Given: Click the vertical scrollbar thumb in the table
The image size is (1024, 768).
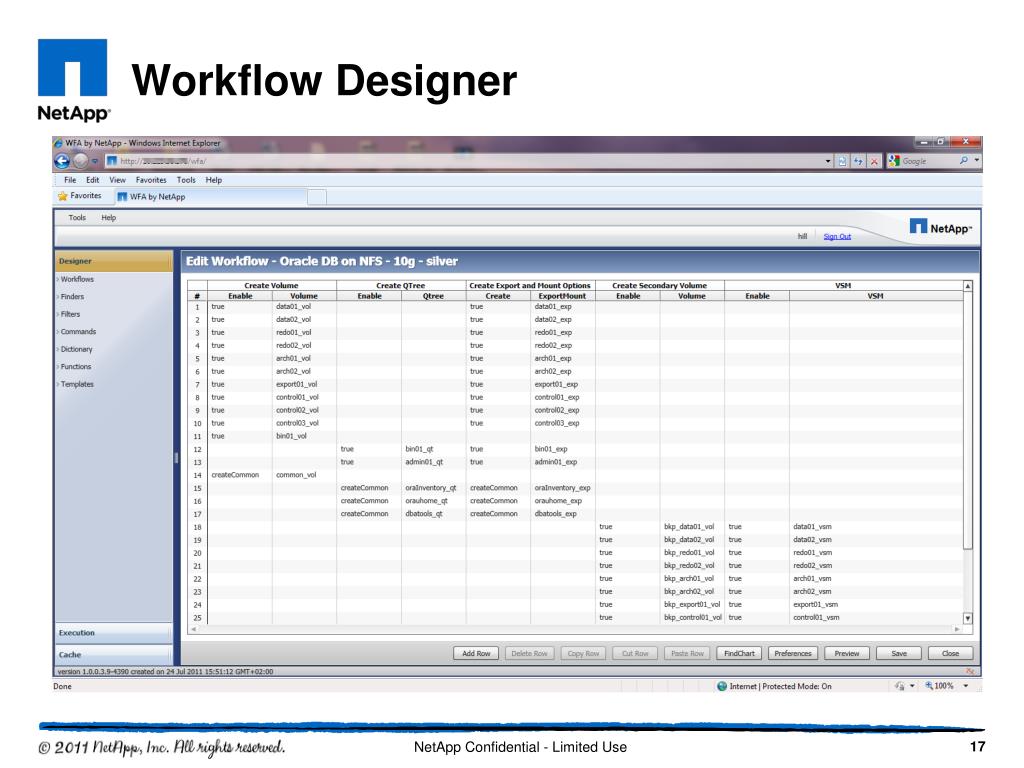Looking at the screenshot, I should click(x=968, y=421).
